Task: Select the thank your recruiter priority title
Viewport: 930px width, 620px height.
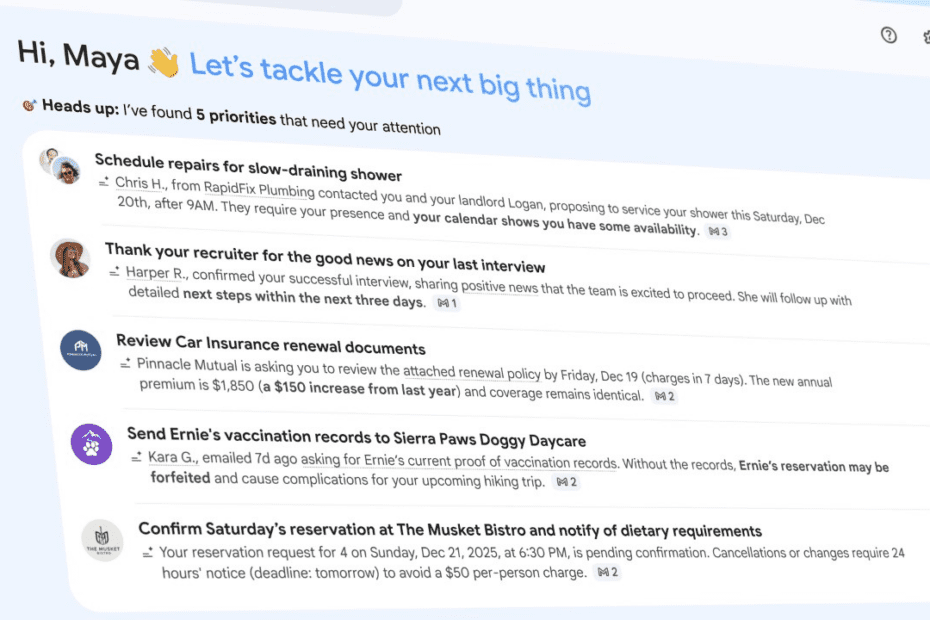Action: (x=327, y=262)
